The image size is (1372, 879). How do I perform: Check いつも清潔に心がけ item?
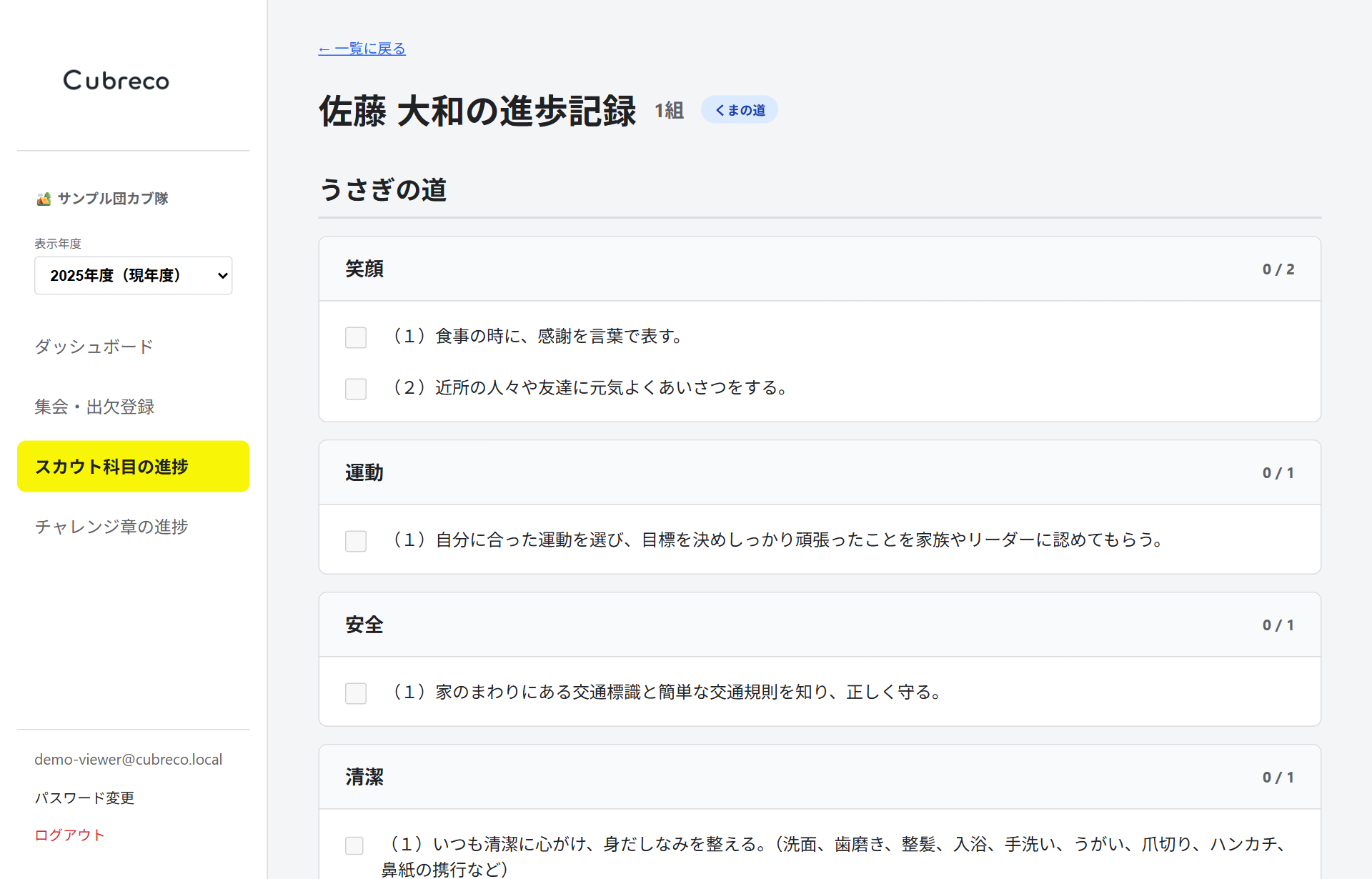pyautogui.click(x=354, y=845)
